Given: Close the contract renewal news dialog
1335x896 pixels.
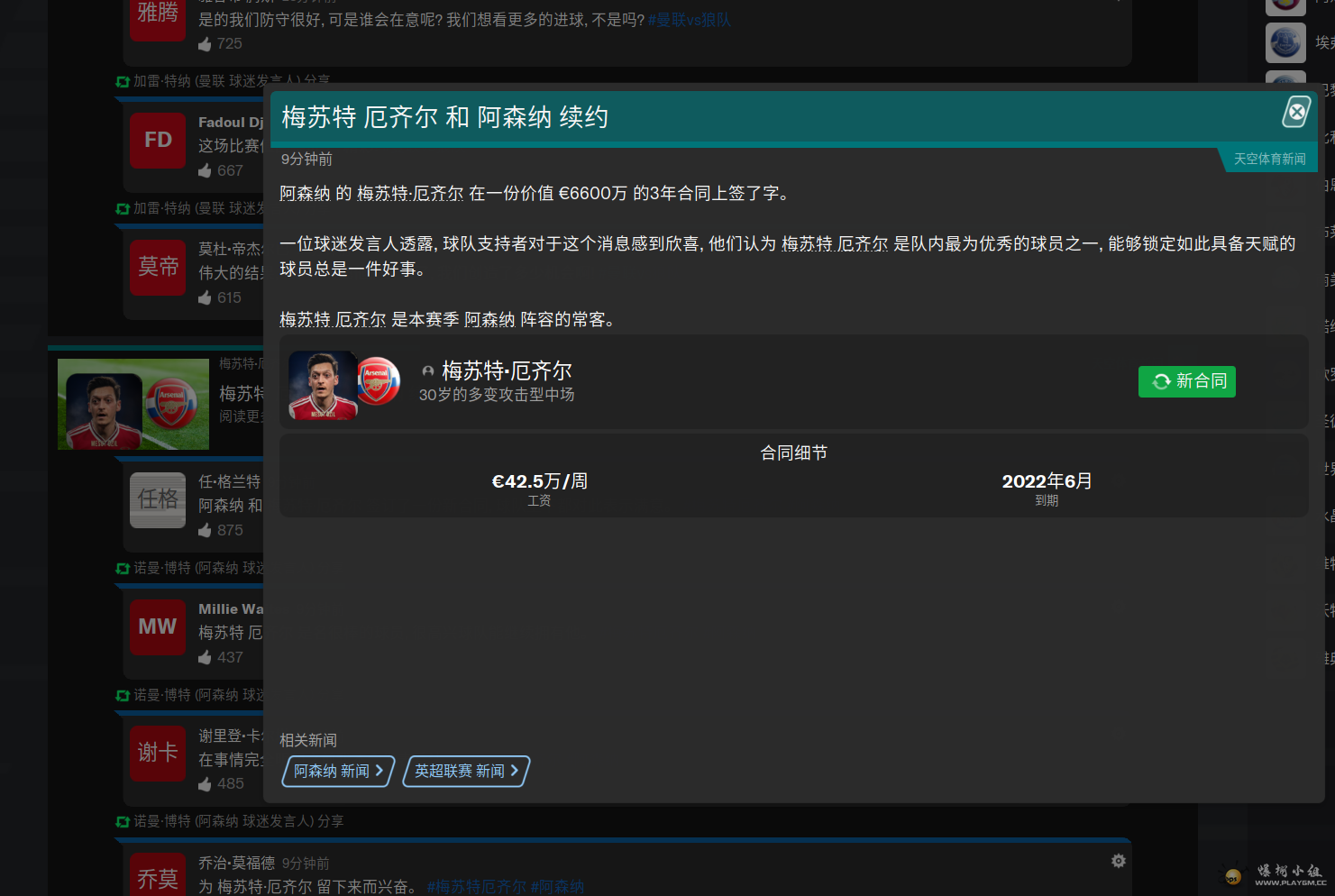Looking at the screenshot, I should (x=1296, y=113).
